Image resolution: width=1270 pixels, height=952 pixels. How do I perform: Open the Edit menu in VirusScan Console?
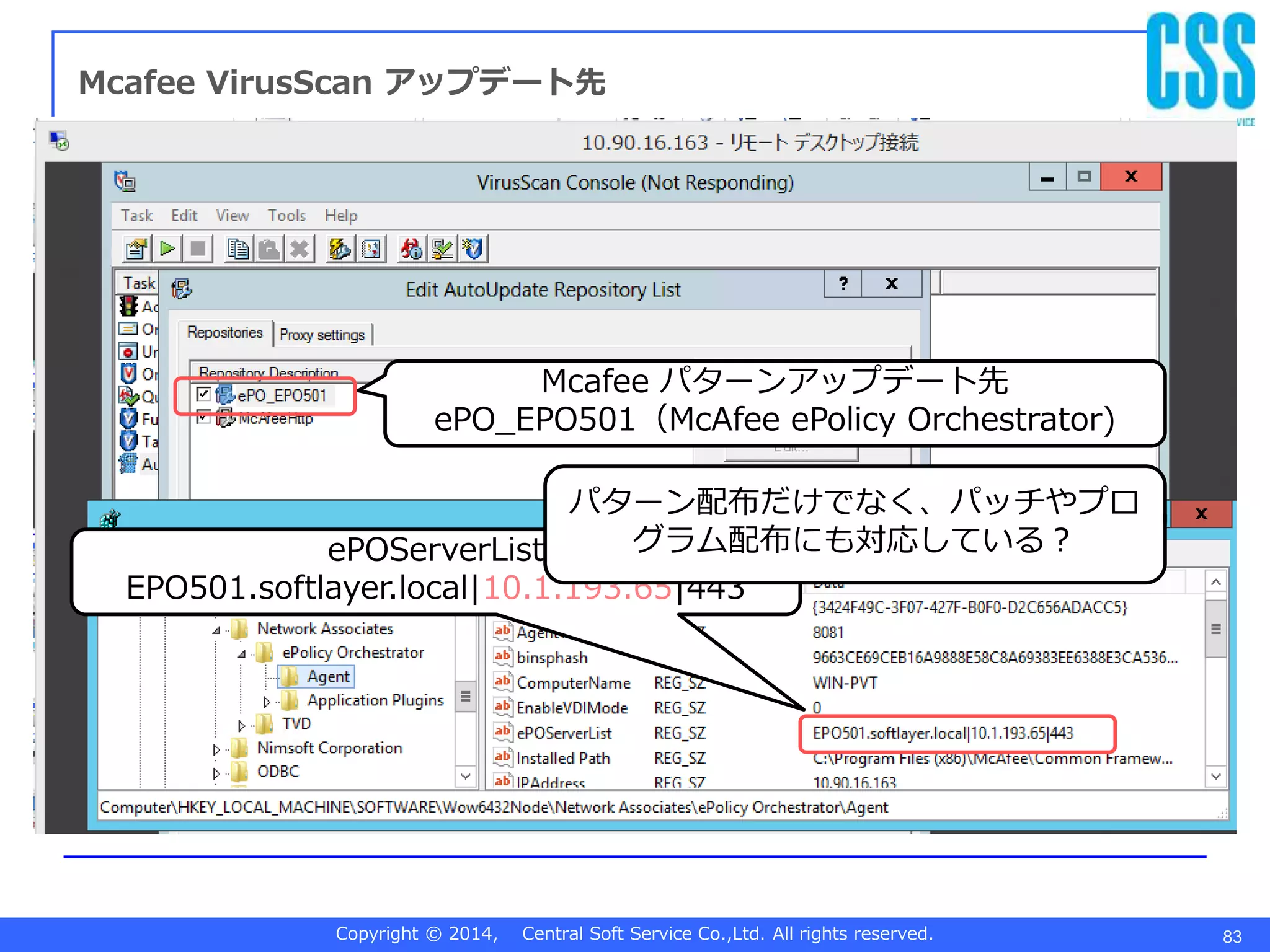coord(184,216)
